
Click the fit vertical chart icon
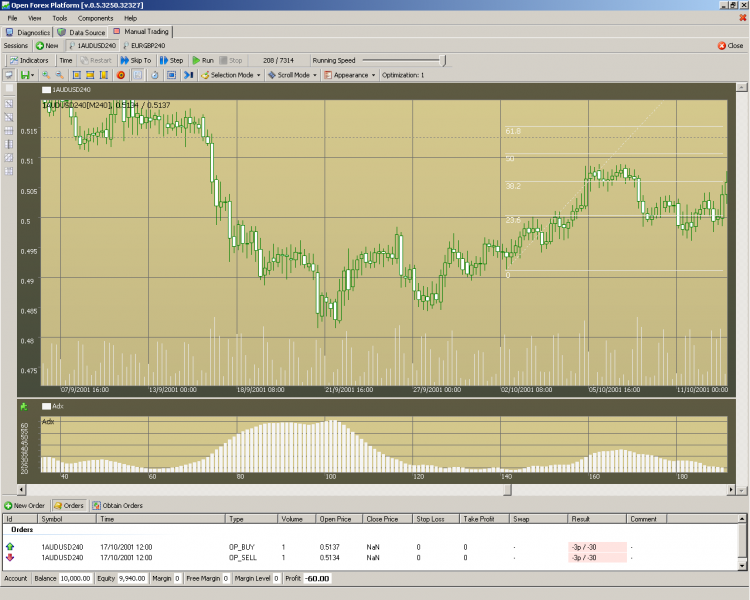coord(103,75)
